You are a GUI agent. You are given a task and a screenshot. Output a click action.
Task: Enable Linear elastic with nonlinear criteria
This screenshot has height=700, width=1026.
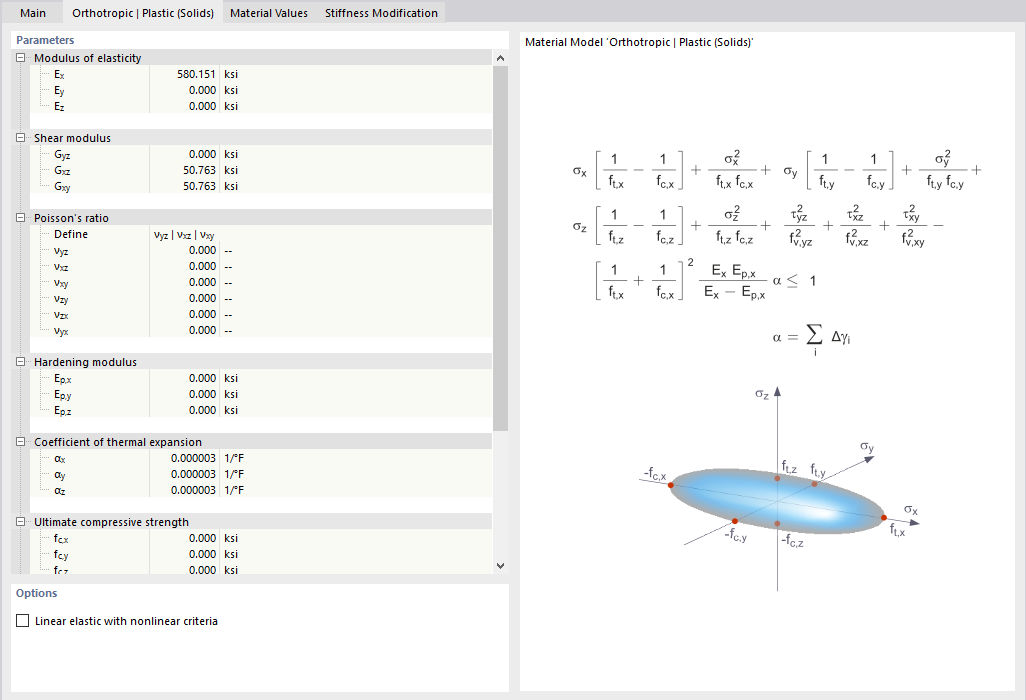(x=23, y=621)
